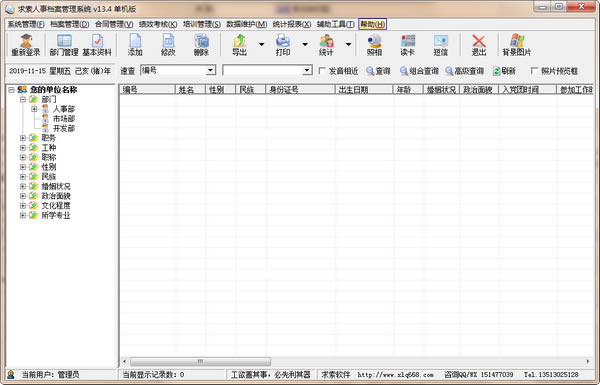
Task: Click the 照相 camera icon
Action: coord(374,45)
